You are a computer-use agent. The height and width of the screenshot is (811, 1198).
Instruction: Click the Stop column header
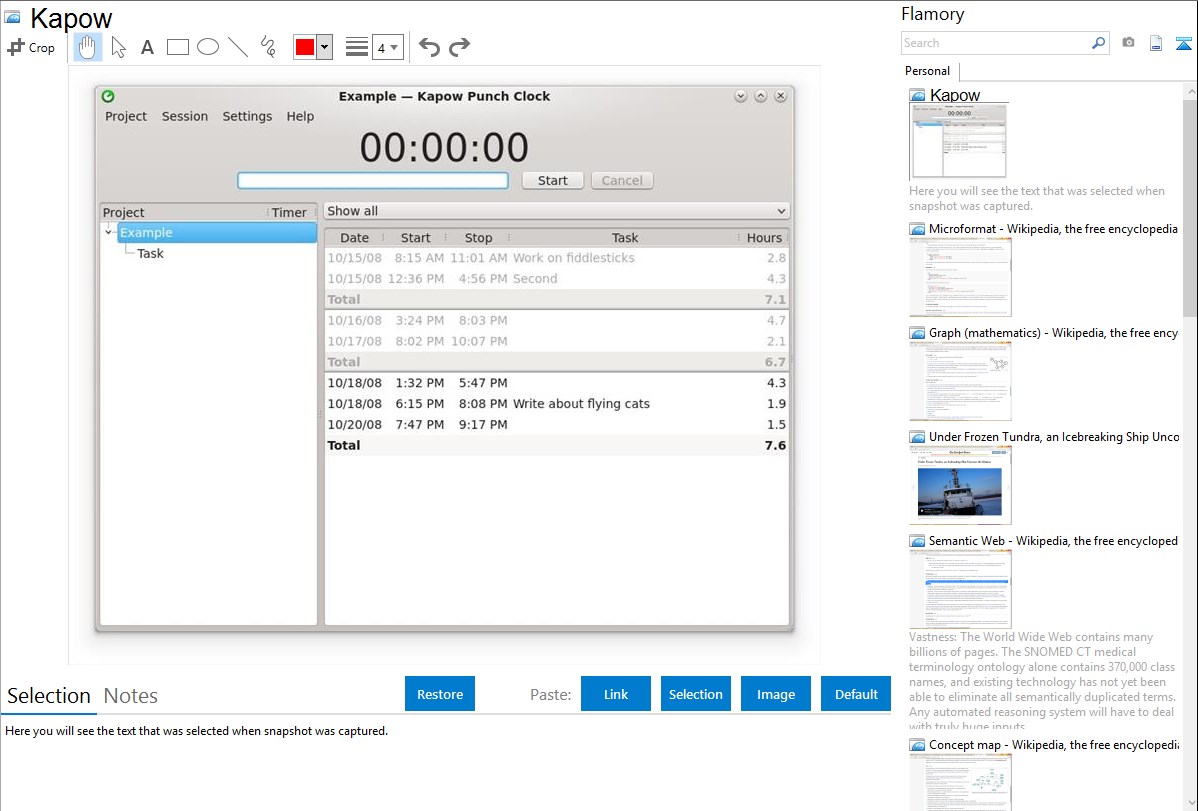click(478, 238)
